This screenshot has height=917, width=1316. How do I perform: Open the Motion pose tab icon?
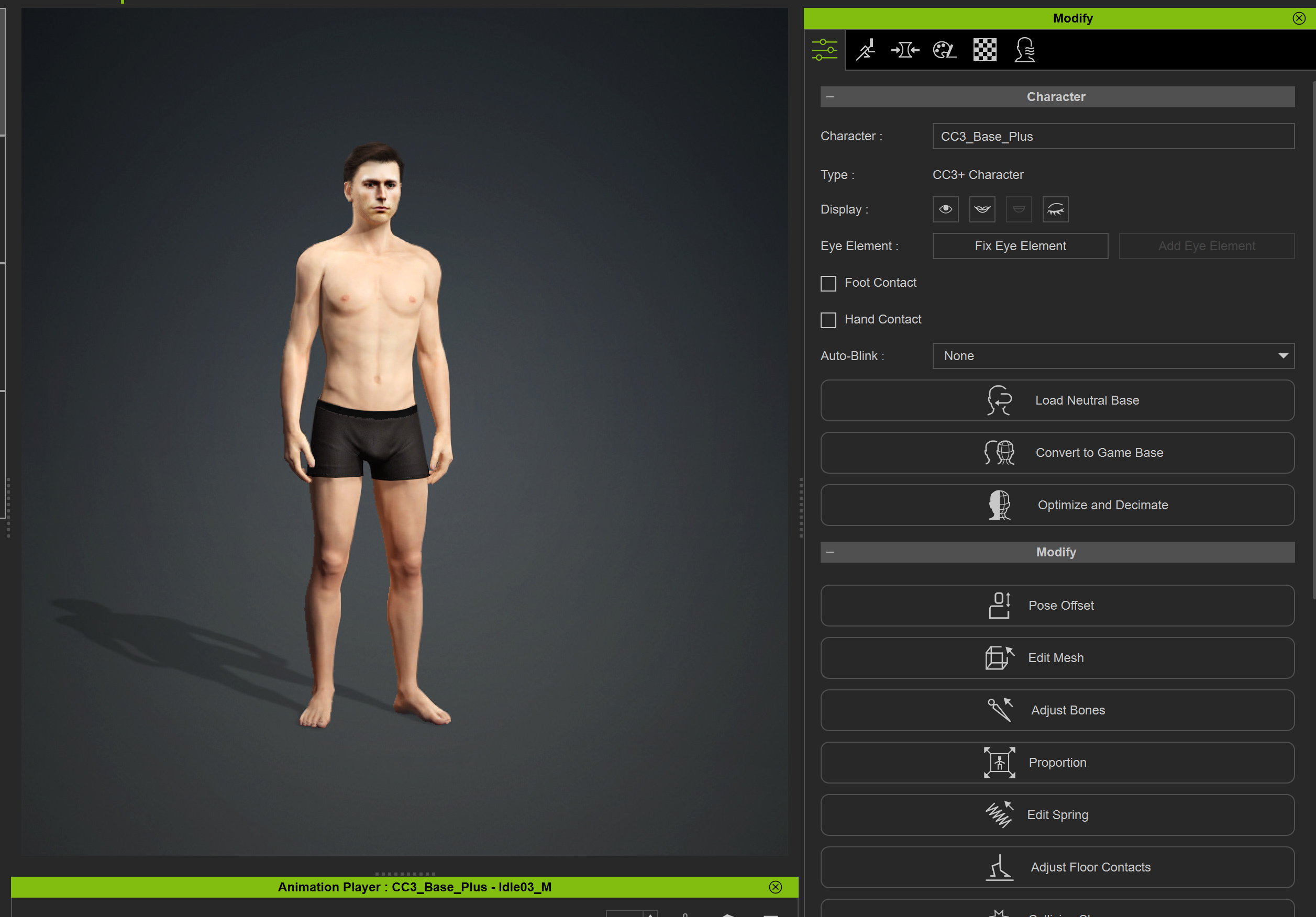tap(866, 50)
